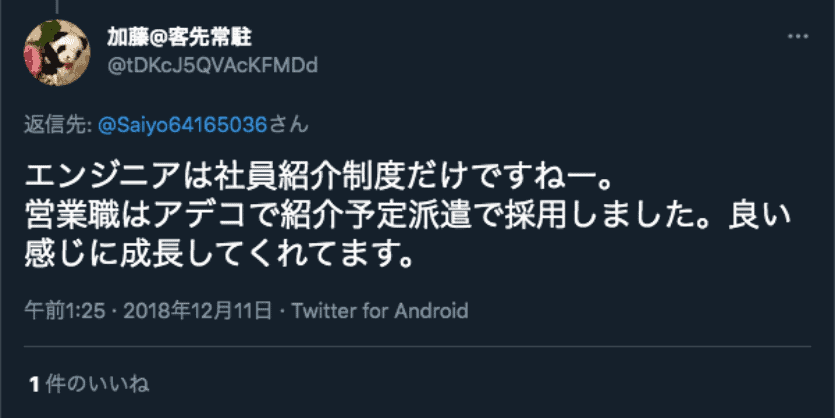Open the Twitter for Android source link

(x=380, y=310)
